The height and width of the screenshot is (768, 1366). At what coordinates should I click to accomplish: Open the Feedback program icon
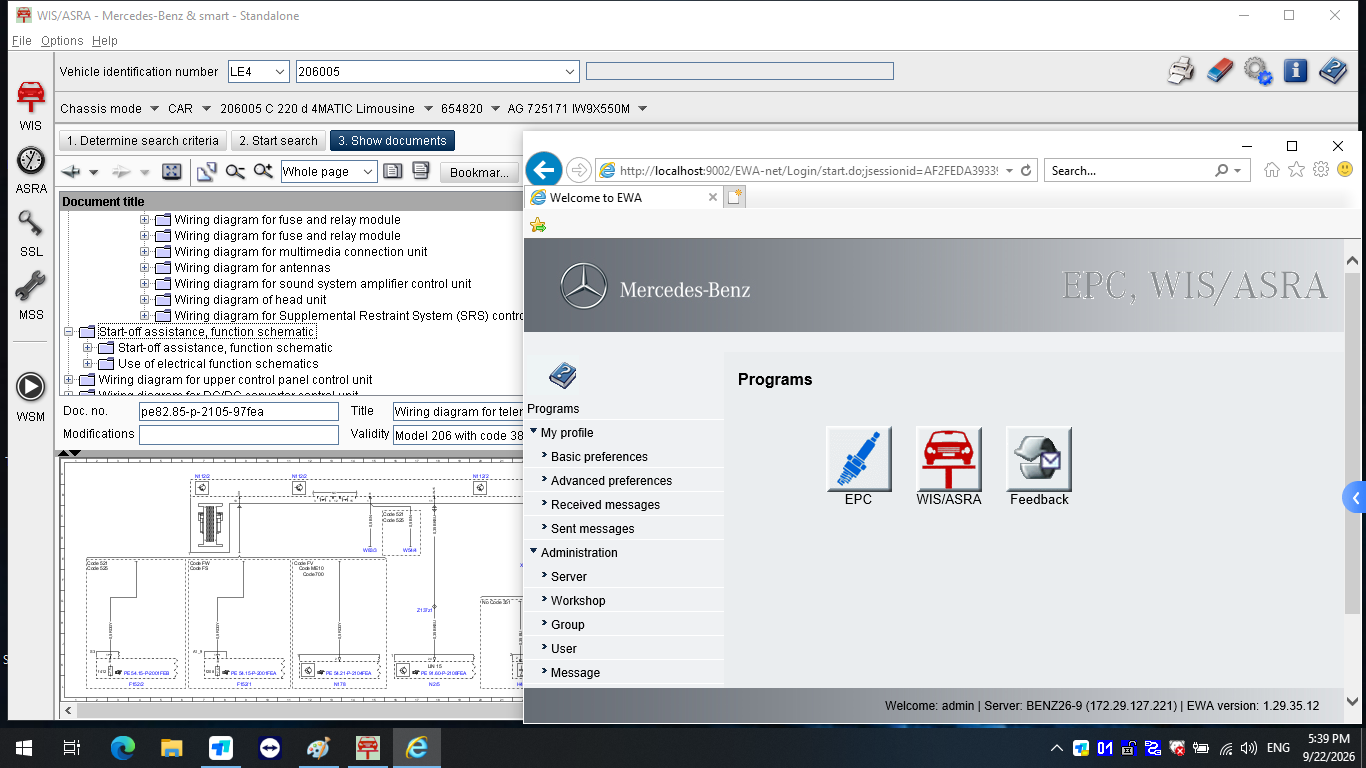[1039, 459]
